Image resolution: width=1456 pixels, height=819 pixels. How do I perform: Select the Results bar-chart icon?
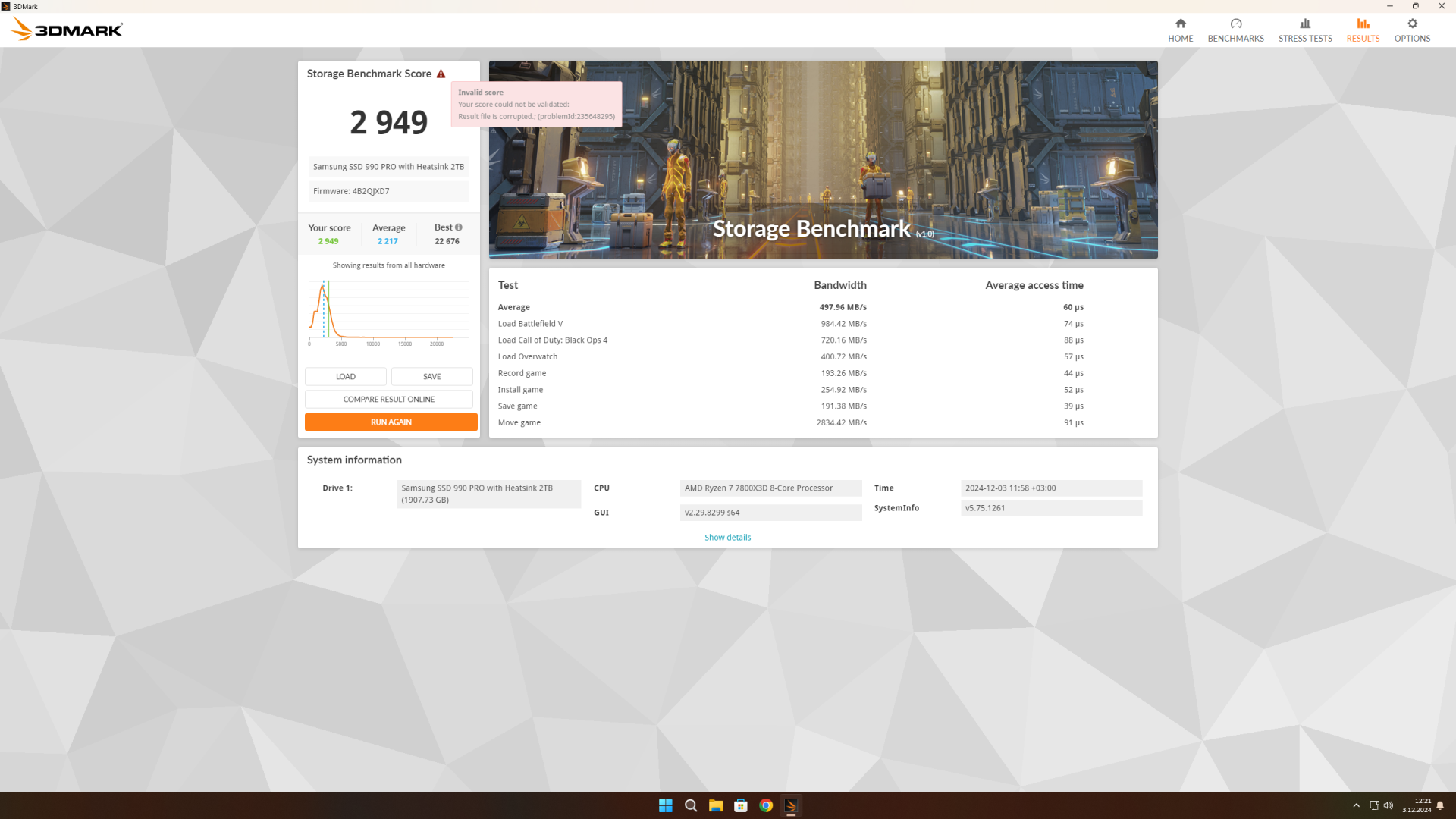[x=1363, y=29]
